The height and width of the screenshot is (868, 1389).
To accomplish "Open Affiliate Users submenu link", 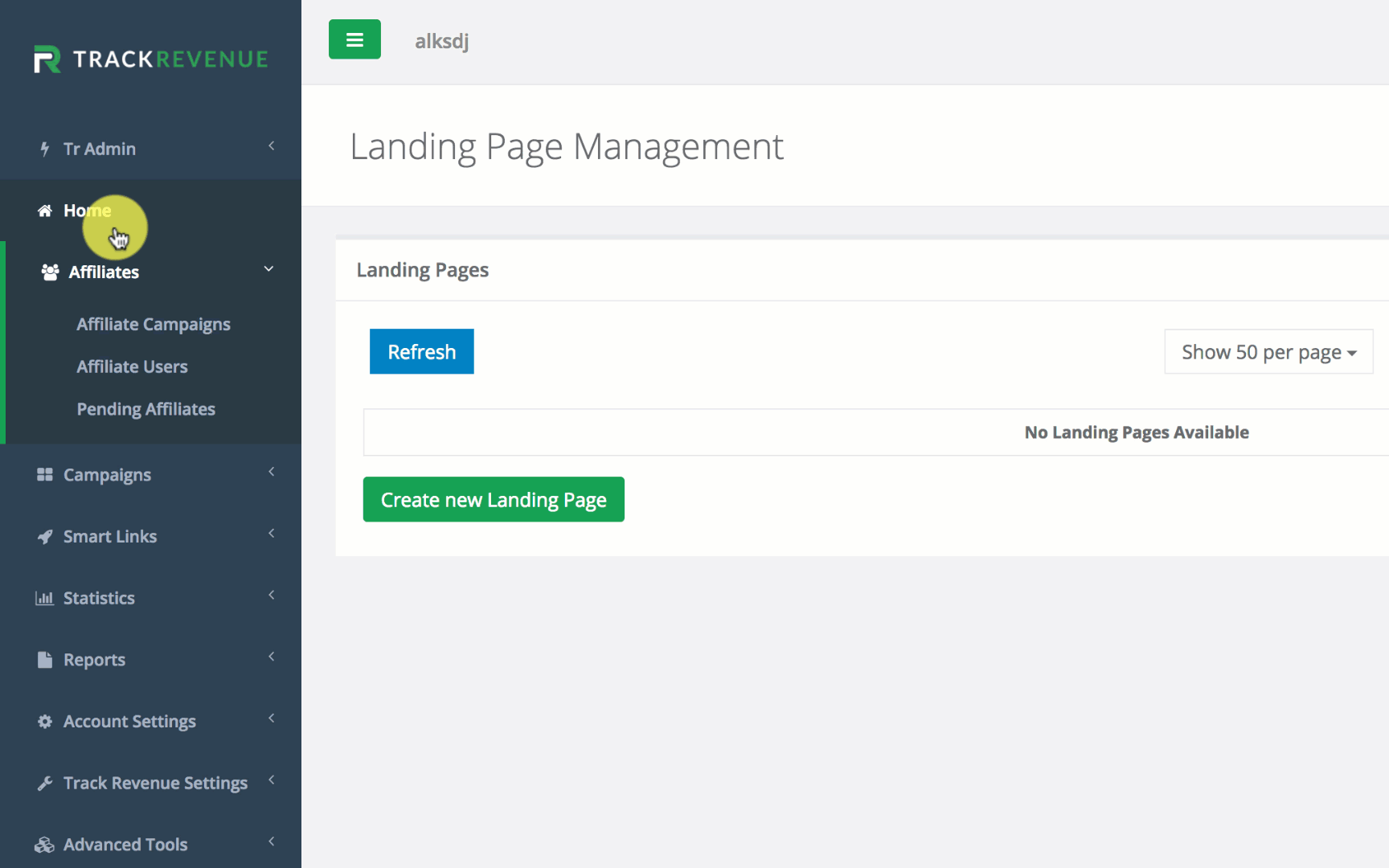I will click(133, 367).
